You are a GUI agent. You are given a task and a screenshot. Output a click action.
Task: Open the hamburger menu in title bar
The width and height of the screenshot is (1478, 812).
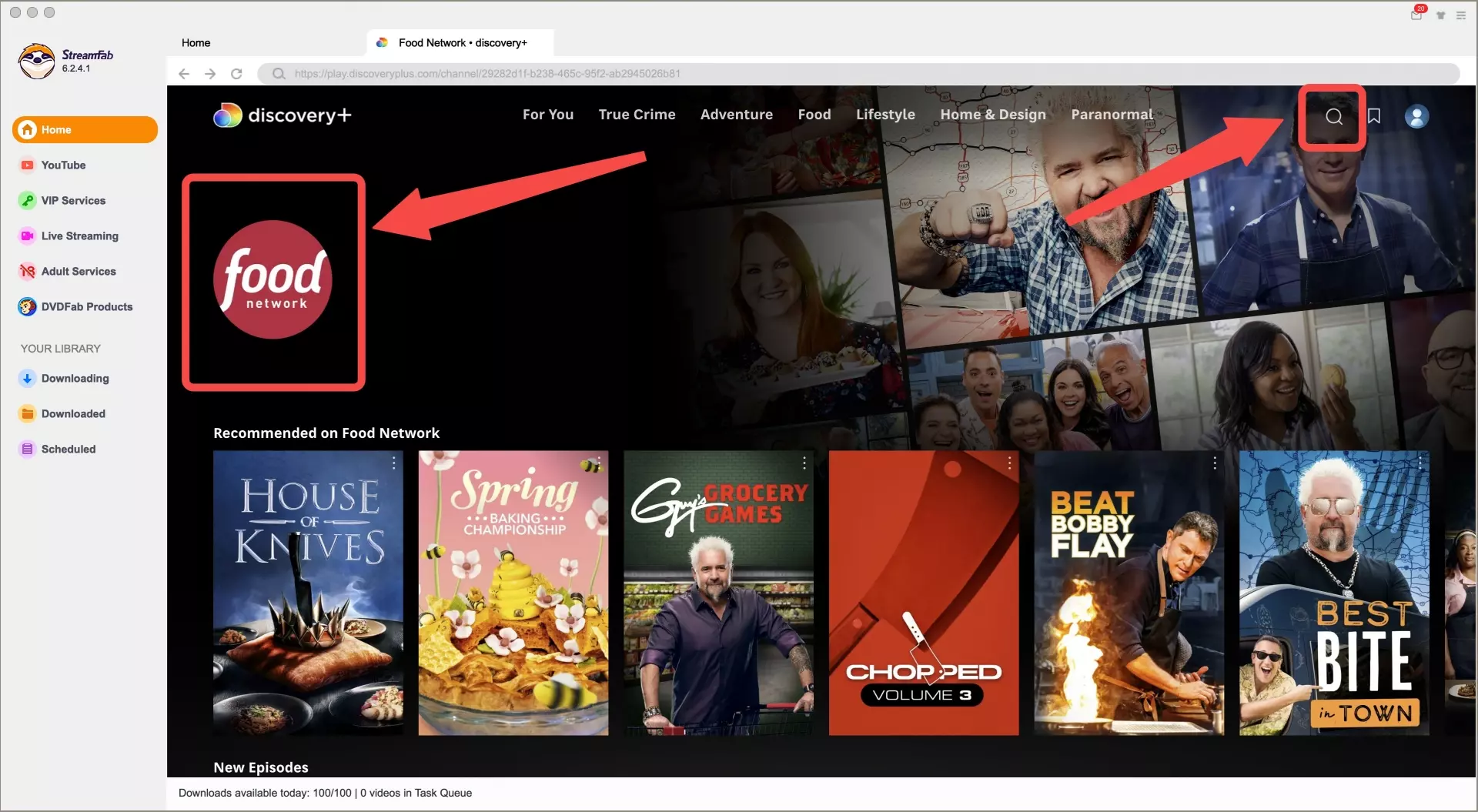(x=1461, y=15)
